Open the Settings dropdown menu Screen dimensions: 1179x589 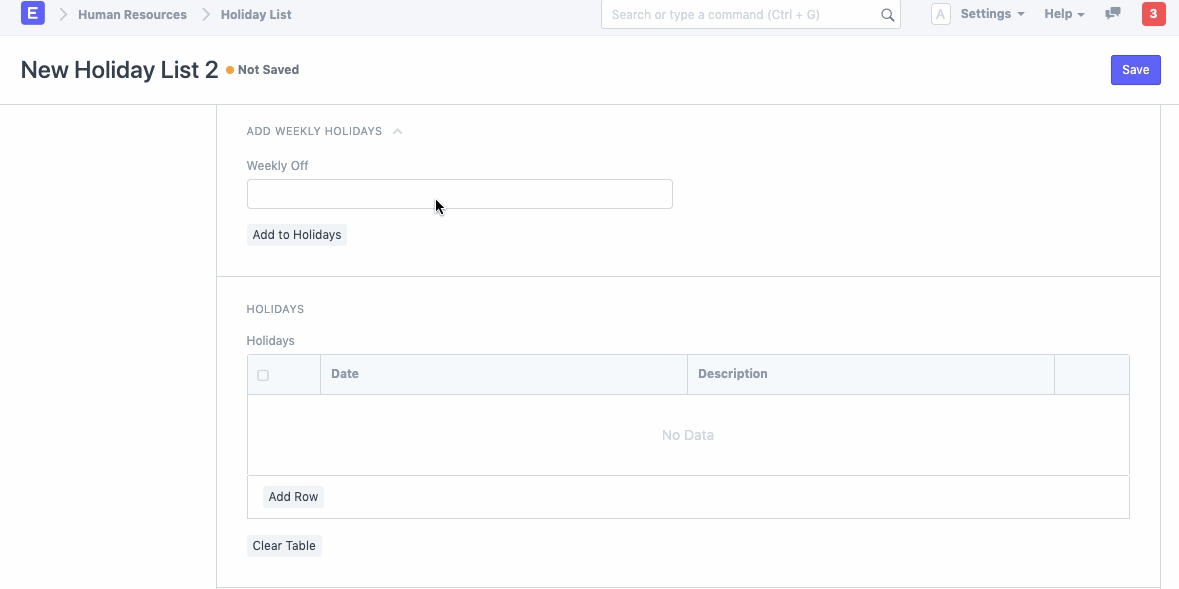tap(991, 14)
